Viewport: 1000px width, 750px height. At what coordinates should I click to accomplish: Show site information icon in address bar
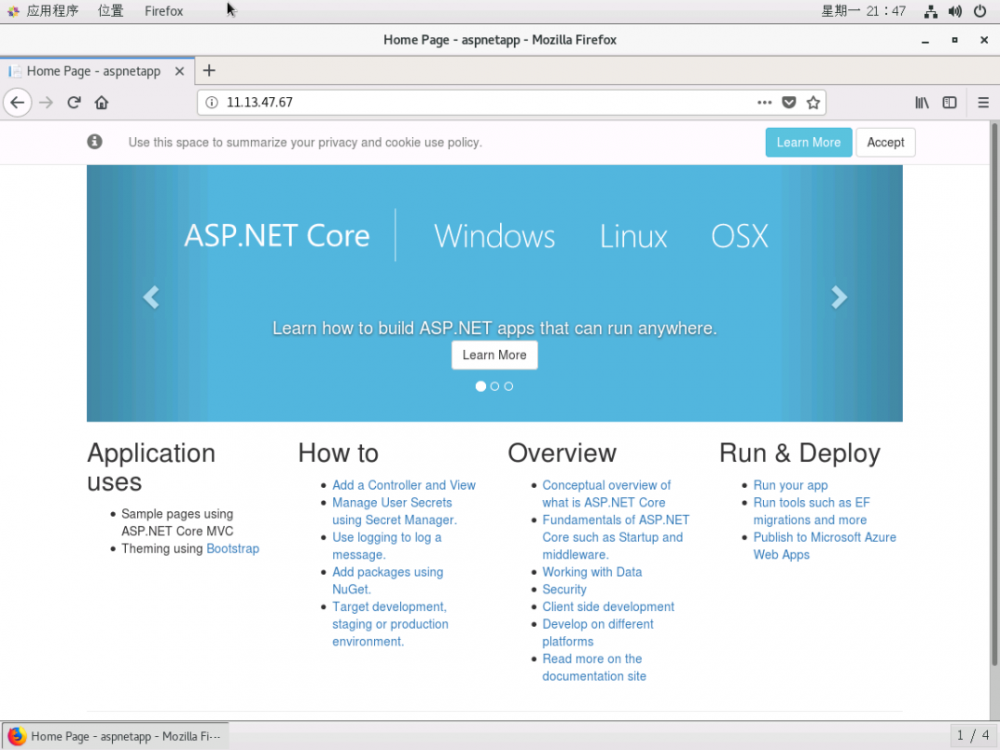tap(212, 103)
